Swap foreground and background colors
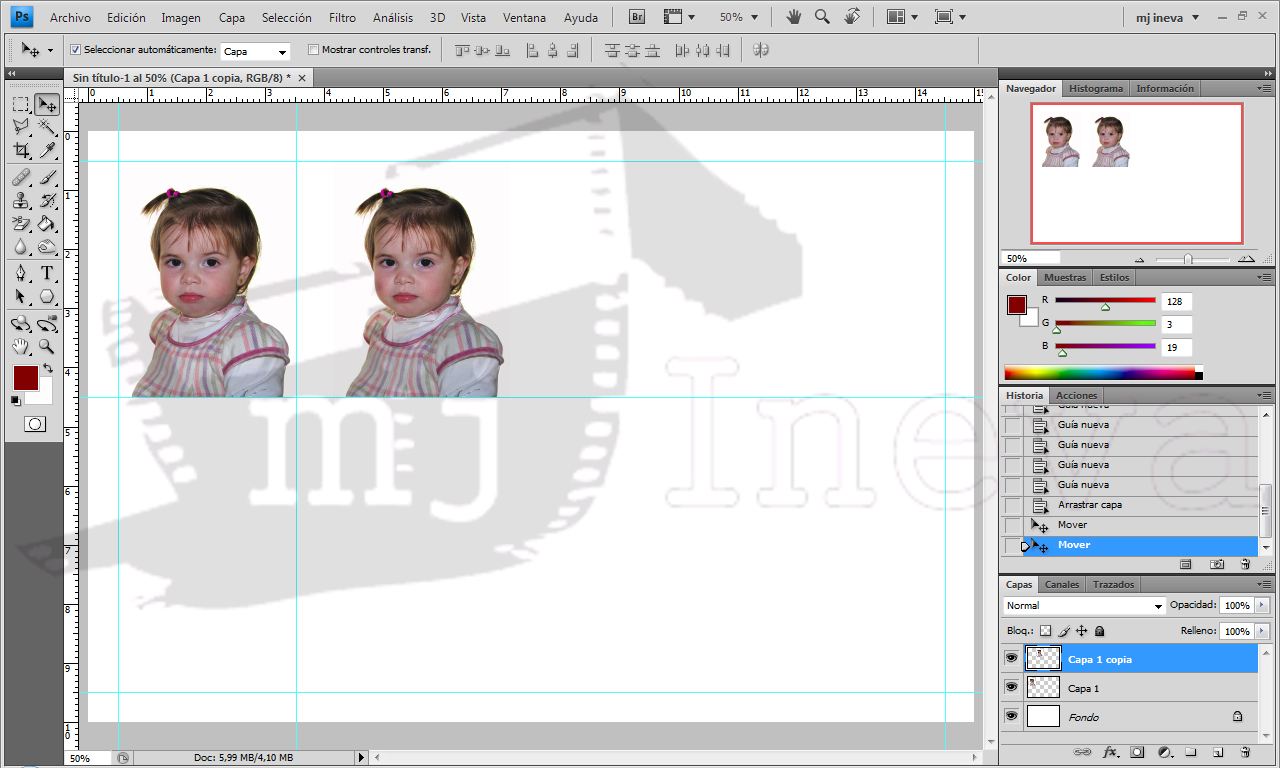Image resolution: width=1280 pixels, height=768 pixels. [x=48, y=369]
